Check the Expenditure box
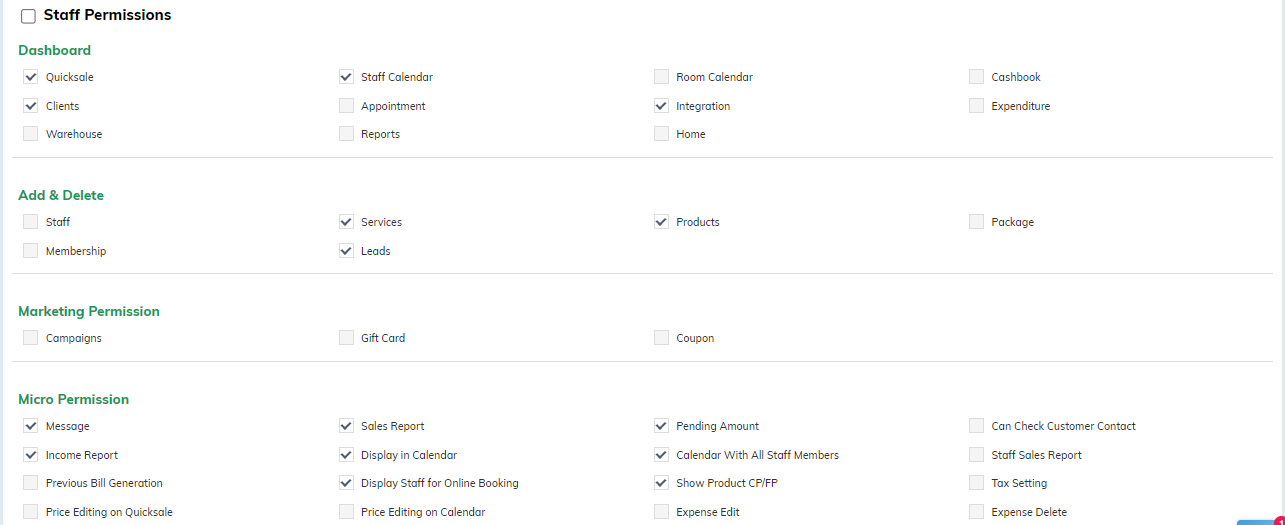Viewport: 1285px width, 525px height. click(976, 105)
